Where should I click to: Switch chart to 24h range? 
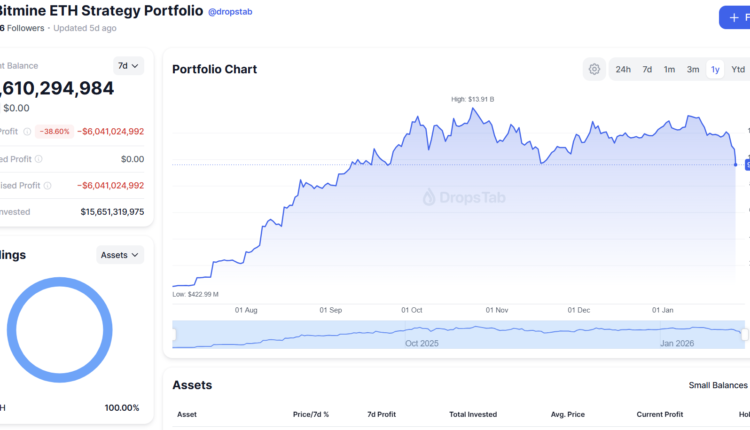tap(623, 69)
